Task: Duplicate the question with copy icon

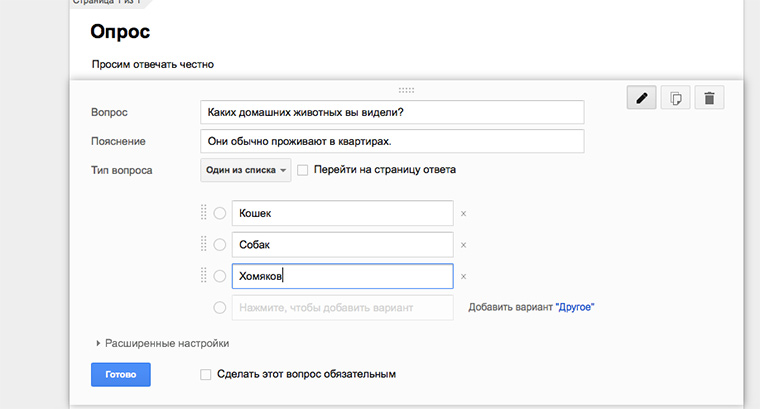Action: [x=675, y=97]
